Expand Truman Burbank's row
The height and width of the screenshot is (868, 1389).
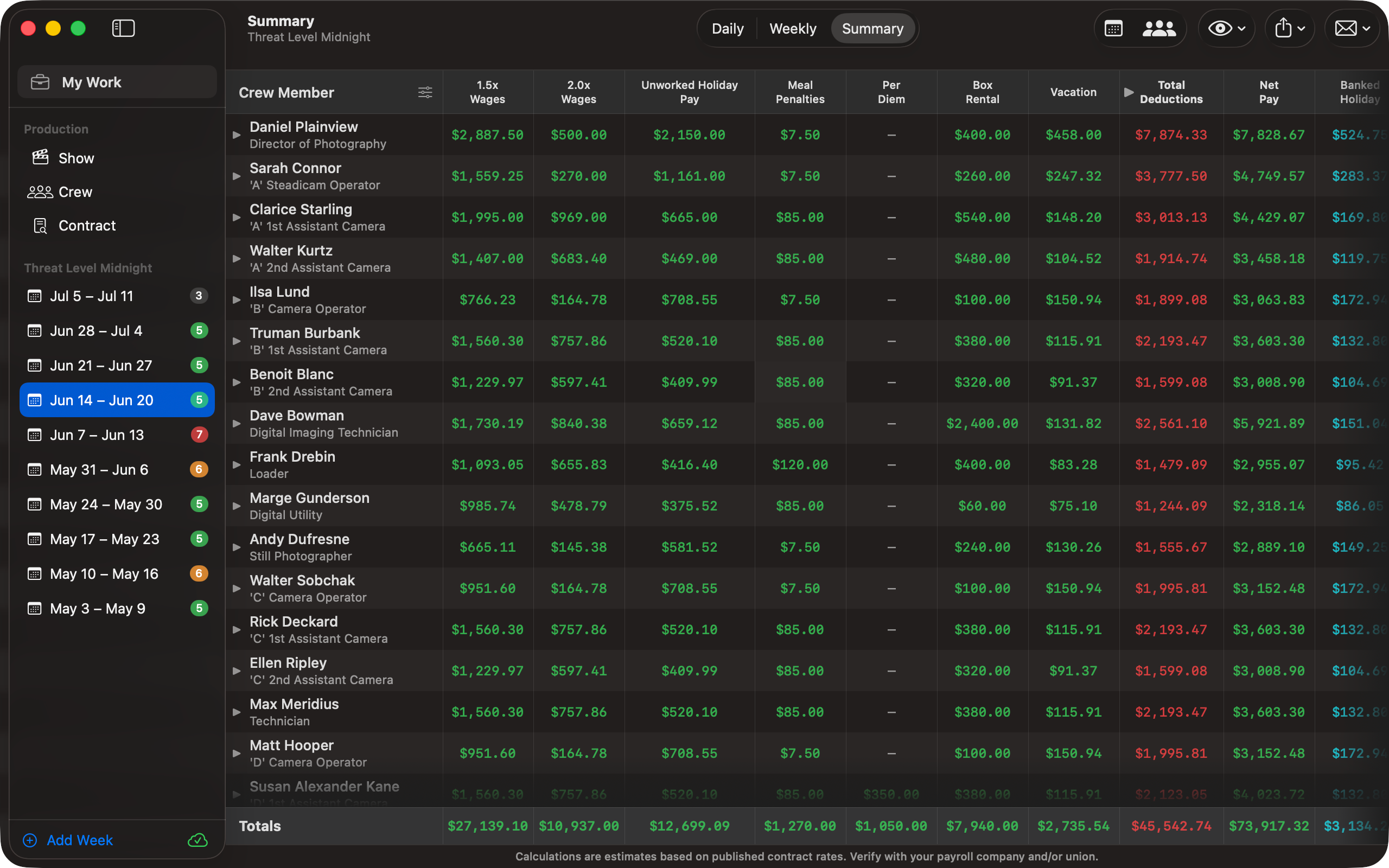(x=236, y=341)
